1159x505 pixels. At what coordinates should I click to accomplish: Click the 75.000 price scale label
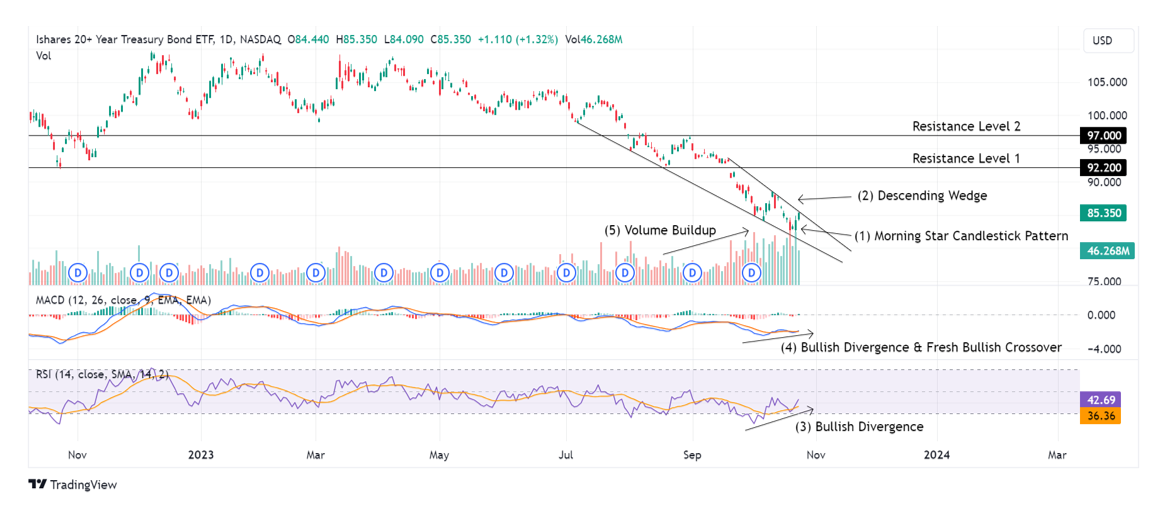click(1104, 282)
